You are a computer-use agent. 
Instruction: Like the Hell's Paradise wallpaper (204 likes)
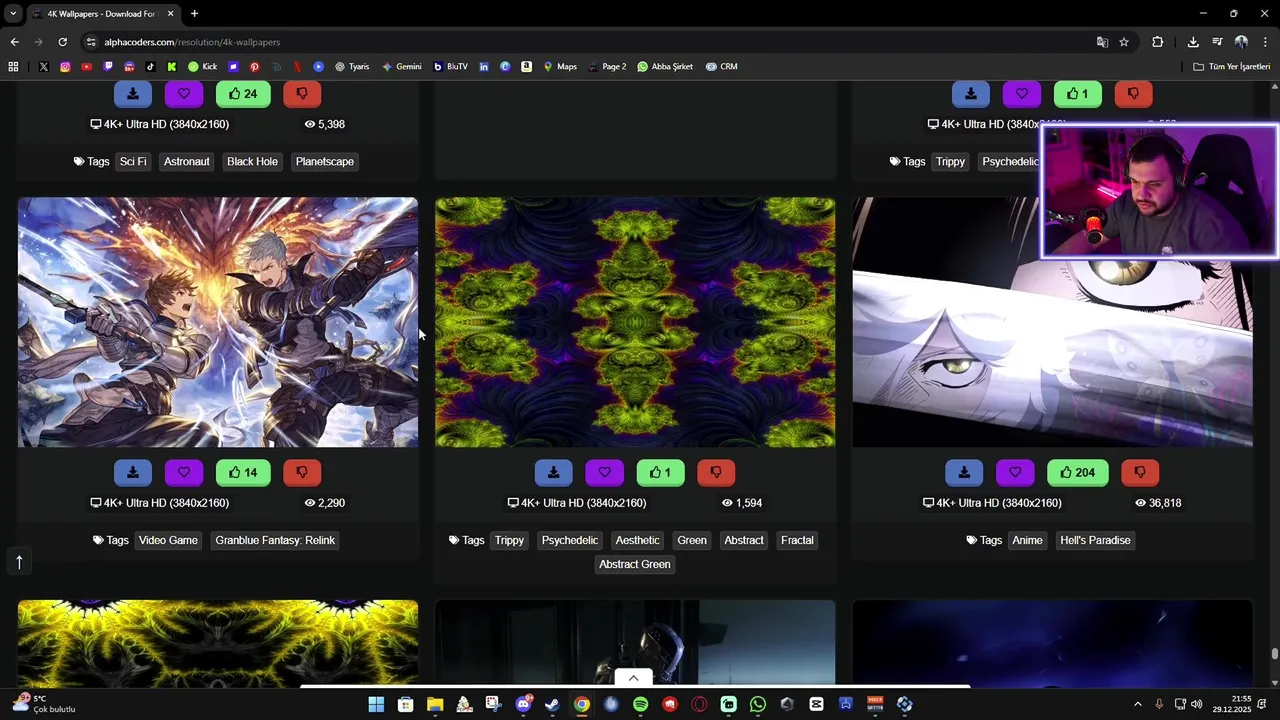[1078, 472]
